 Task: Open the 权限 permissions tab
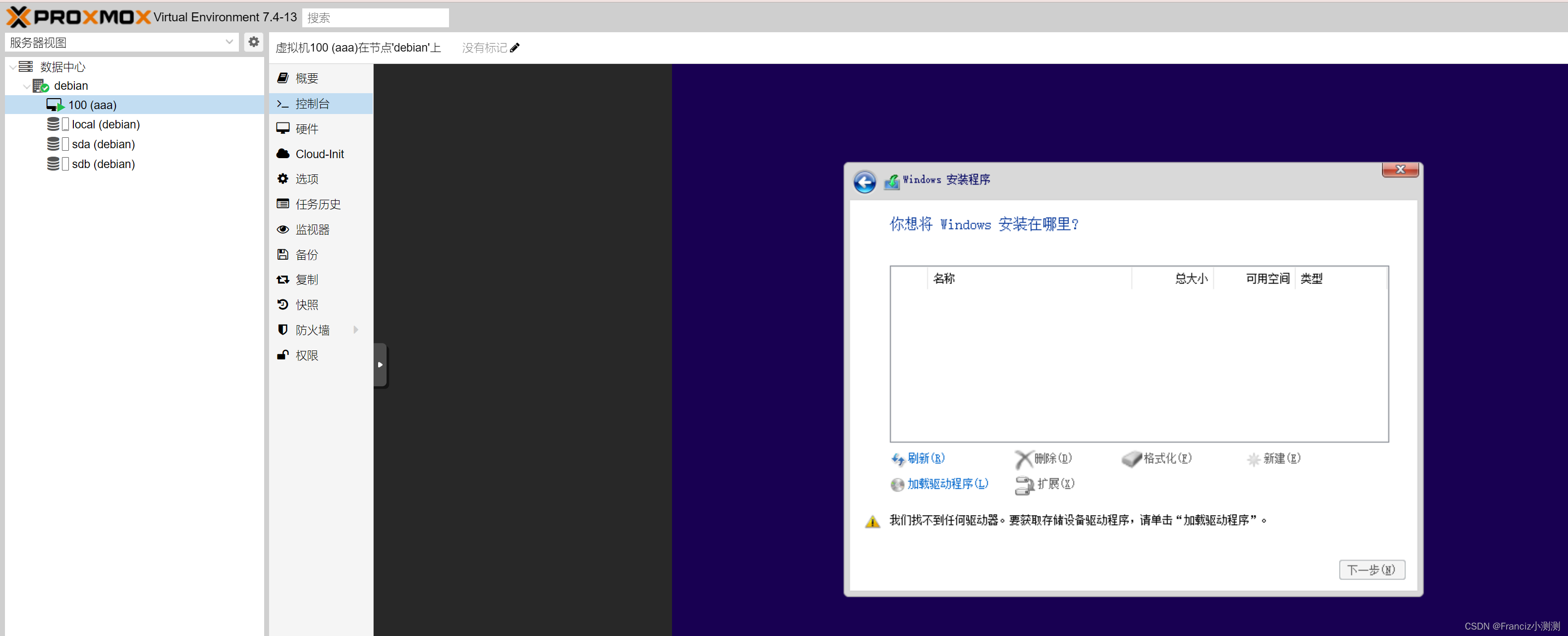tap(321, 355)
